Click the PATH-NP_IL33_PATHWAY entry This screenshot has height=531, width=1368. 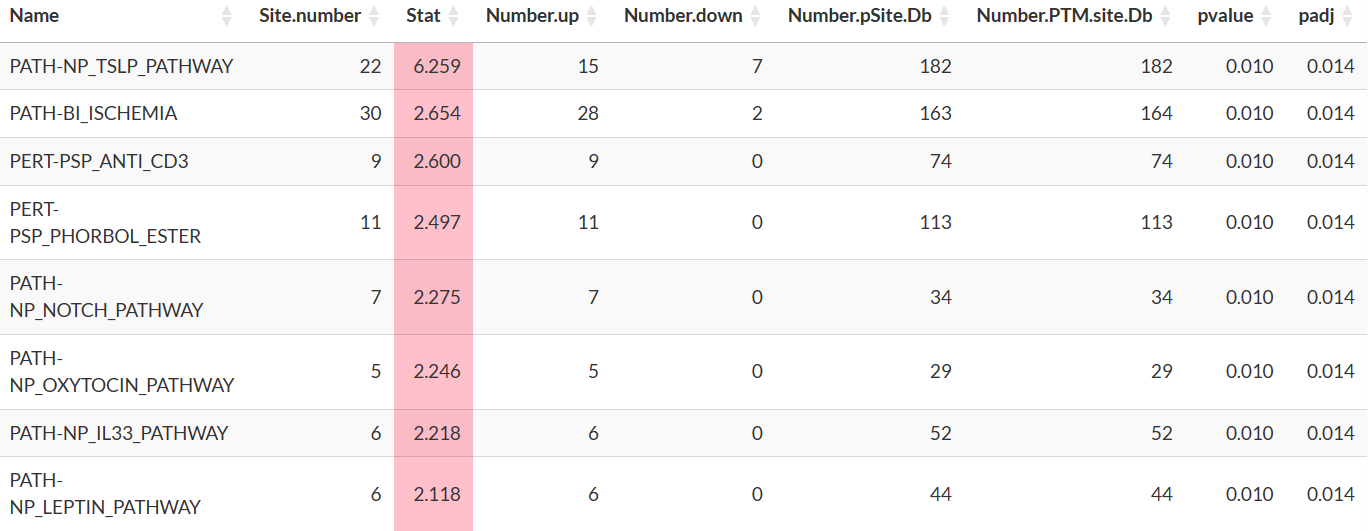click(119, 433)
